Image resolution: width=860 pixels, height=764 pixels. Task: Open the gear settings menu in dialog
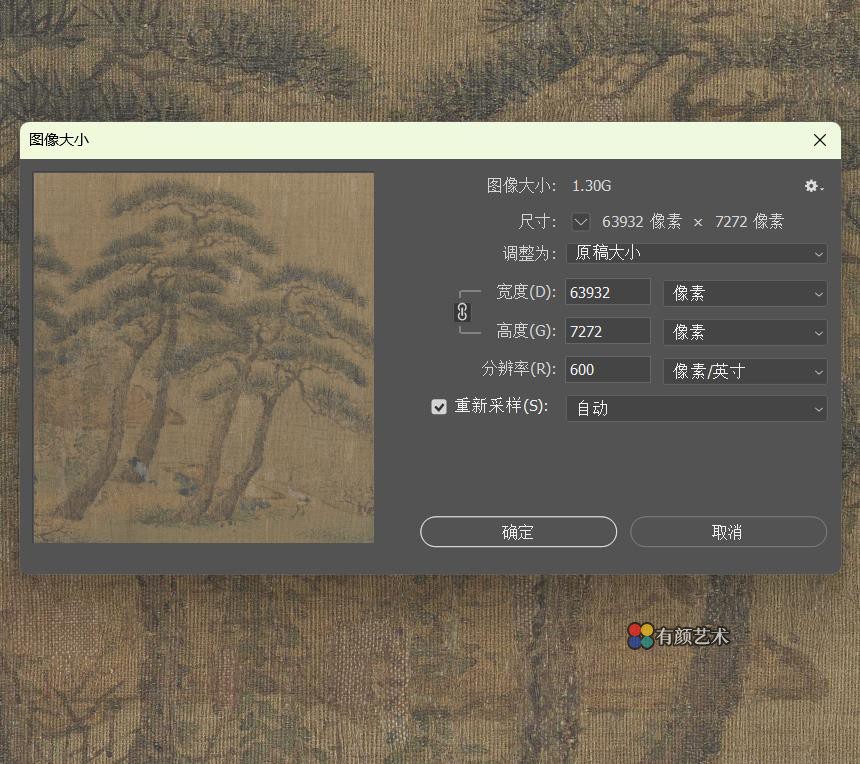point(814,186)
